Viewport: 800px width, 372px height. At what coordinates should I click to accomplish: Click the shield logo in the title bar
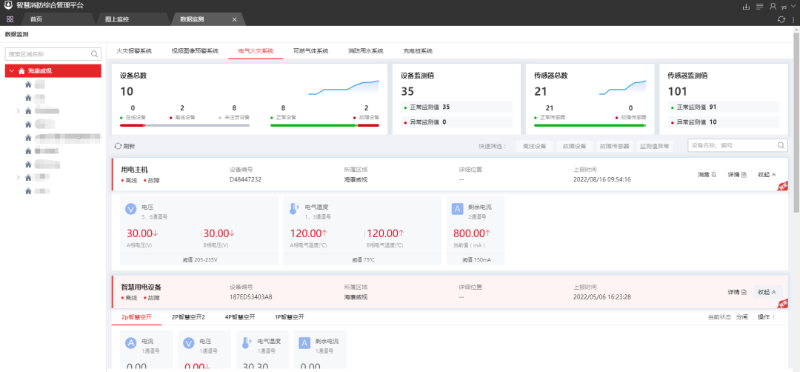[8, 5]
